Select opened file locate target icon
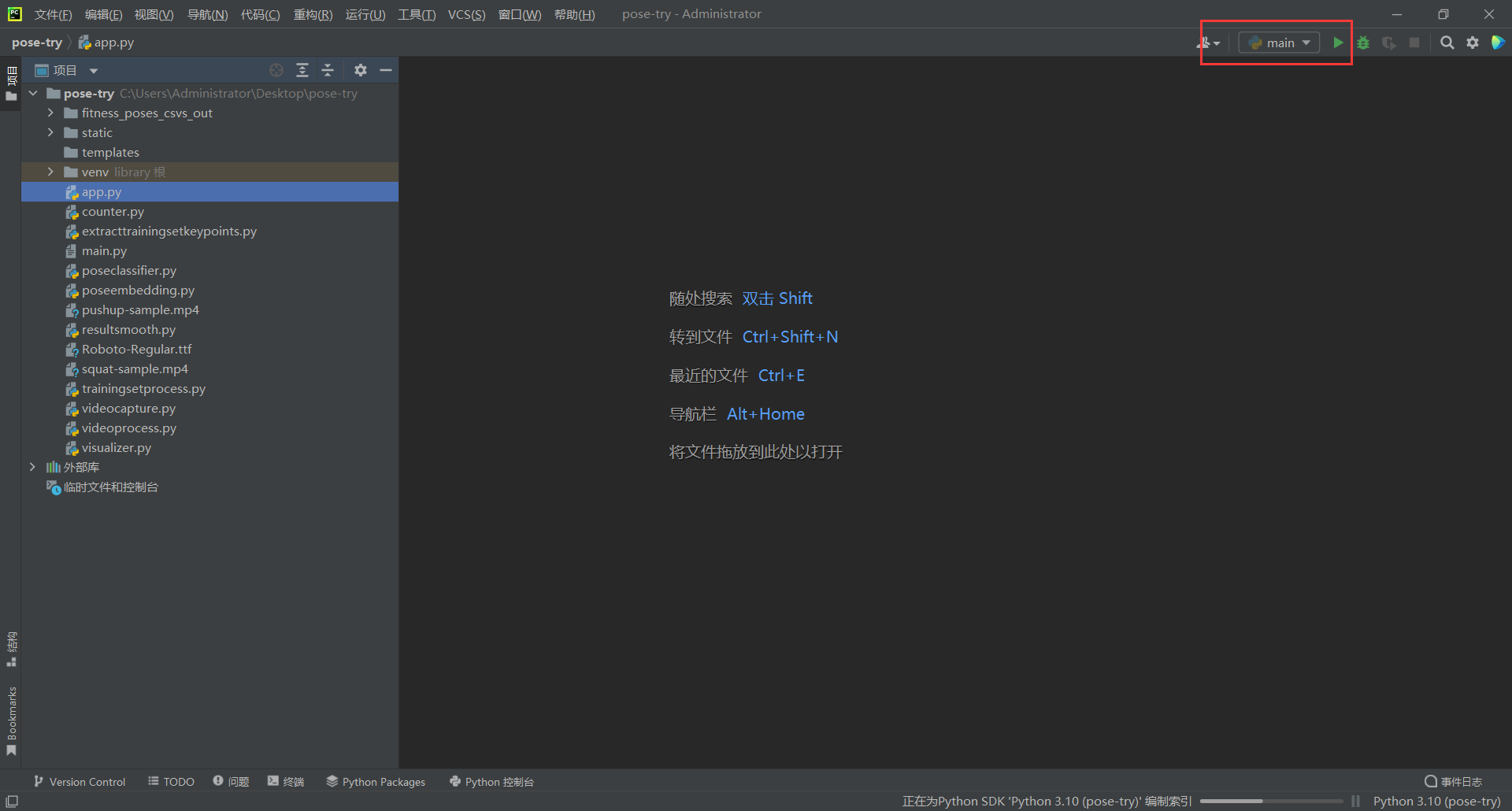The image size is (1512, 811). click(x=276, y=70)
